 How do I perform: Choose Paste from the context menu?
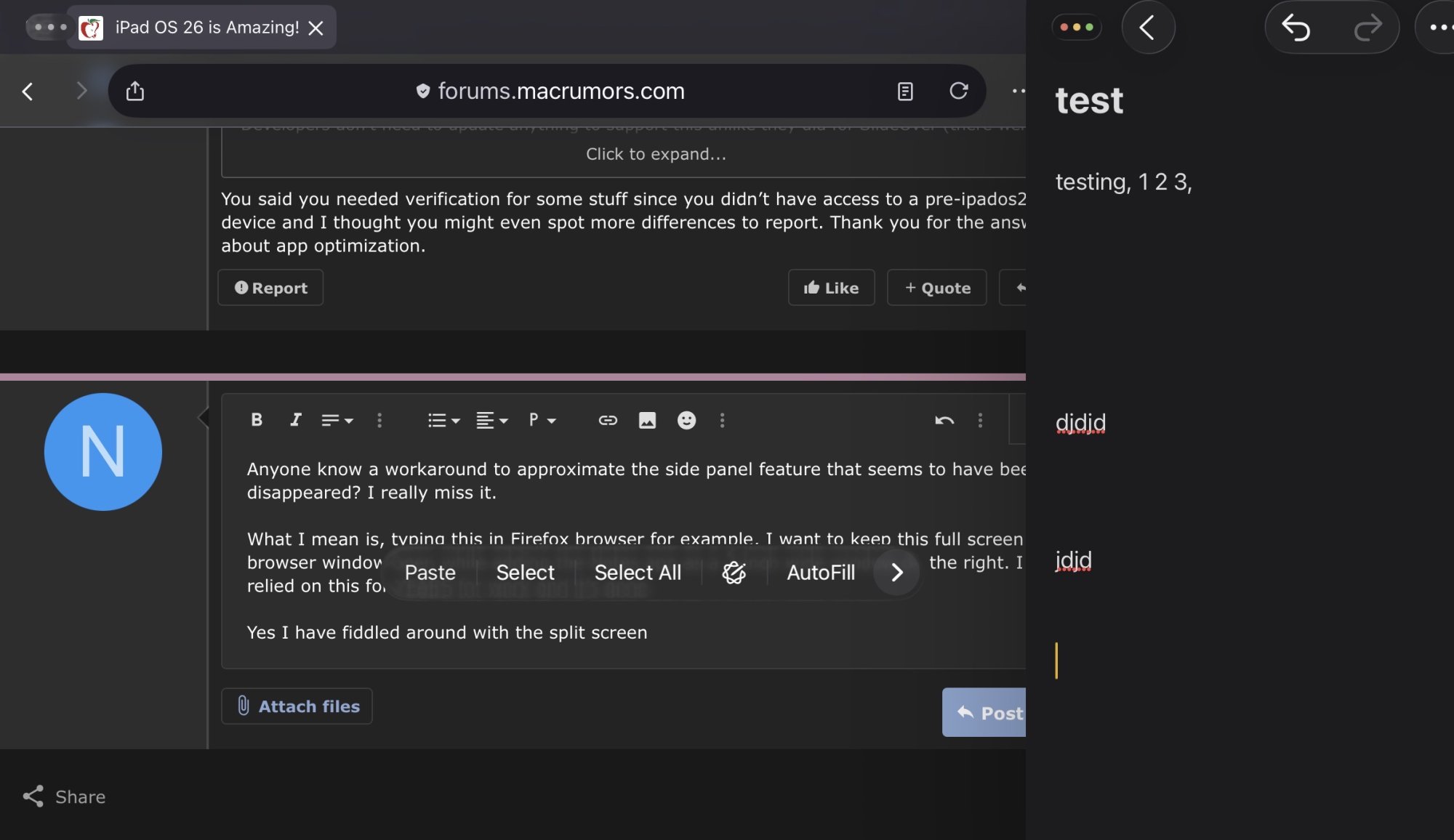pyautogui.click(x=430, y=573)
